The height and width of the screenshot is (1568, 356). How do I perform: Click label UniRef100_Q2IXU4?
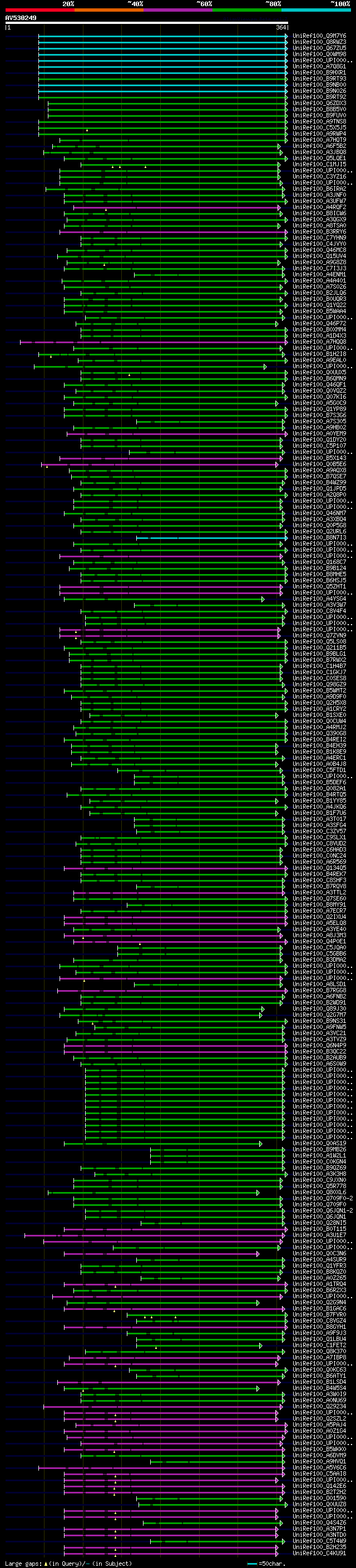[x=319, y=917]
